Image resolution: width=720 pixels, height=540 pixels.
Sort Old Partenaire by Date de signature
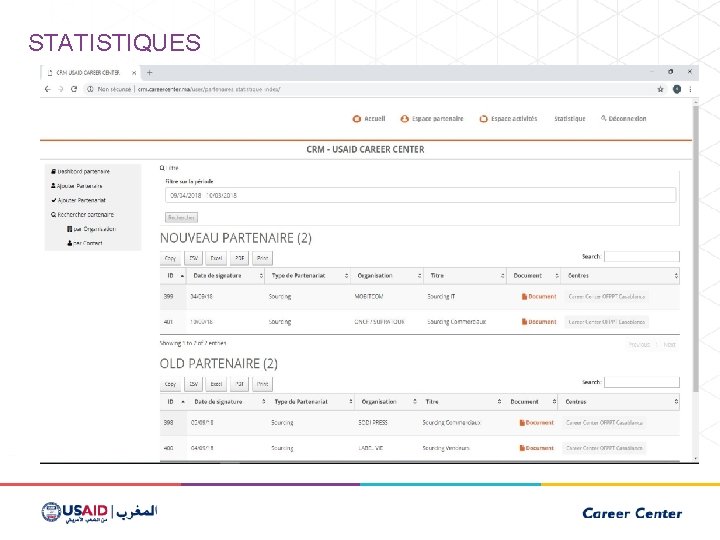click(x=227, y=402)
